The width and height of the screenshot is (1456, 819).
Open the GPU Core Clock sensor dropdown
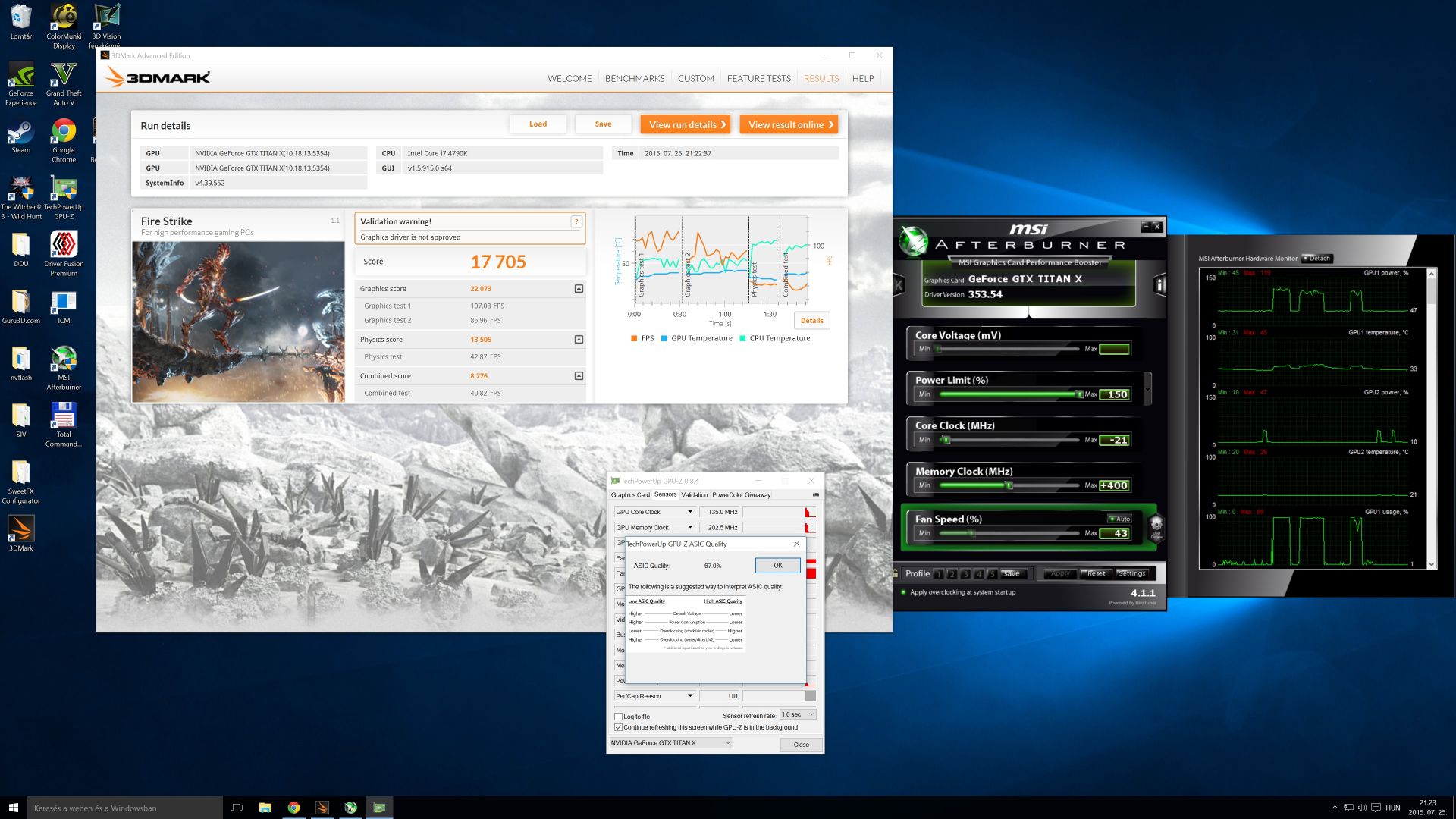[689, 512]
